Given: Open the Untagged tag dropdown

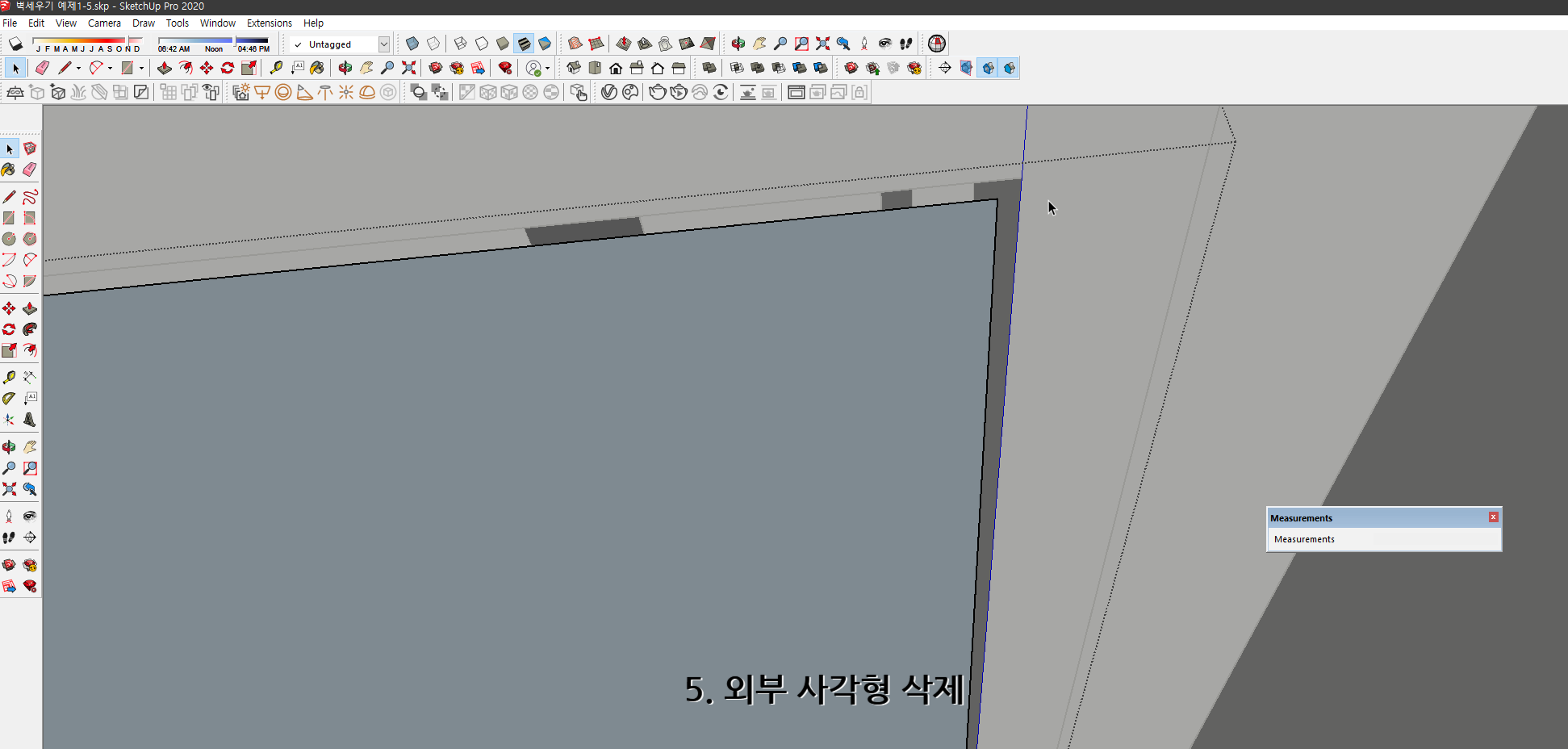Looking at the screenshot, I should (x=384, y=44).
